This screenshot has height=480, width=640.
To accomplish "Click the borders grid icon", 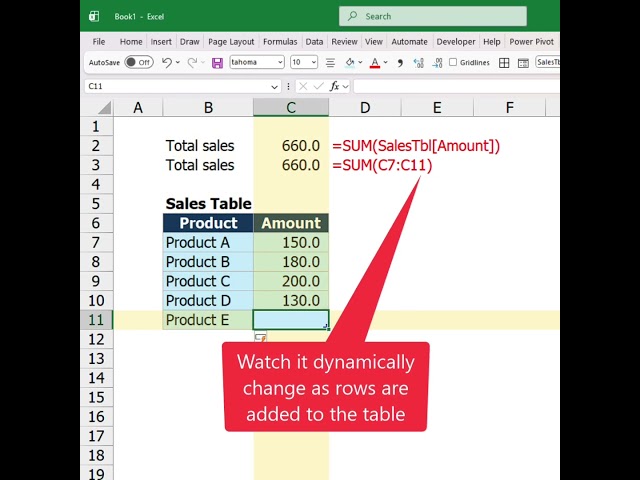I will pos(504,62).
